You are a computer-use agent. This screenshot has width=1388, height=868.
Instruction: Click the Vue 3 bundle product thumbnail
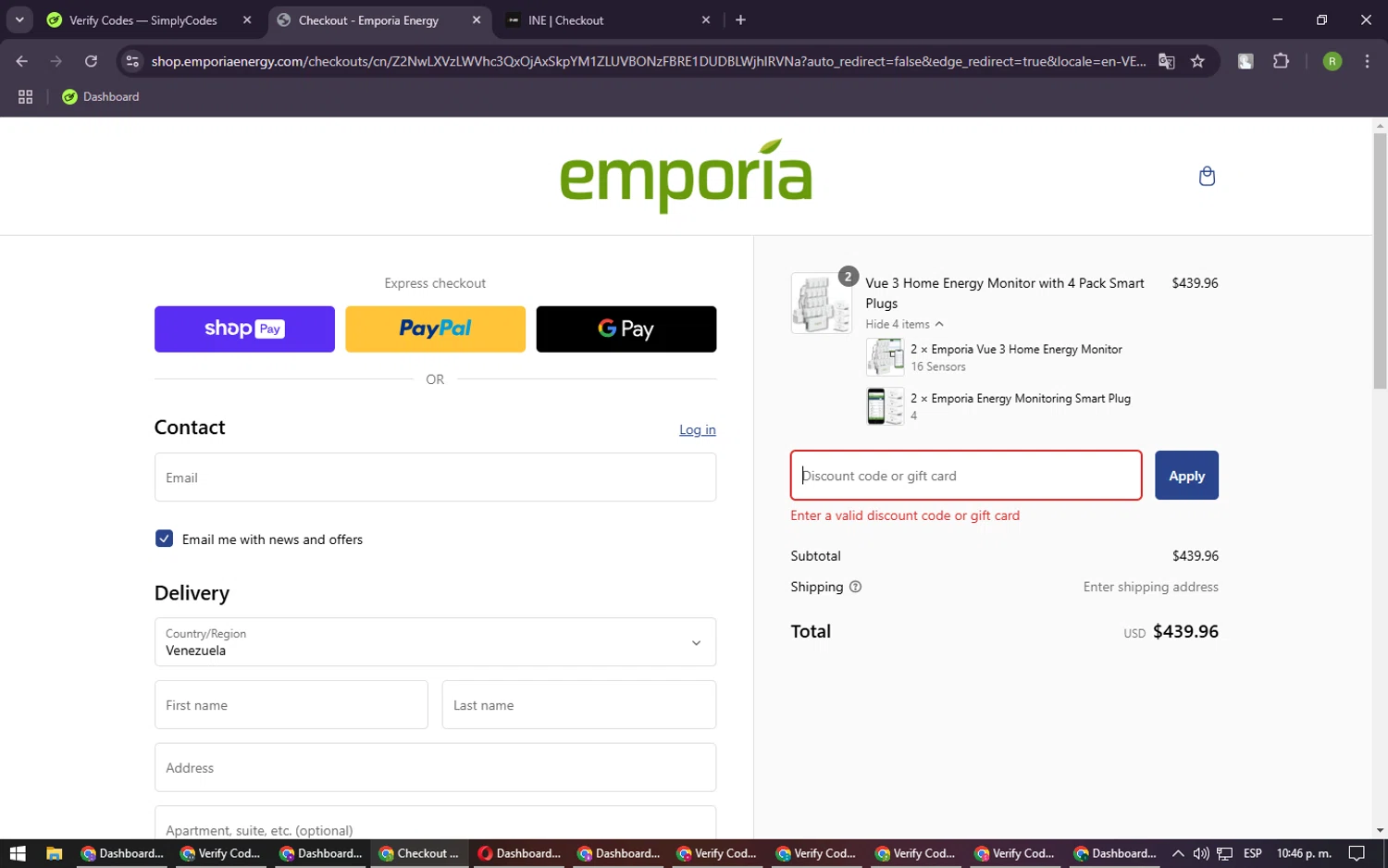point(821,303)
